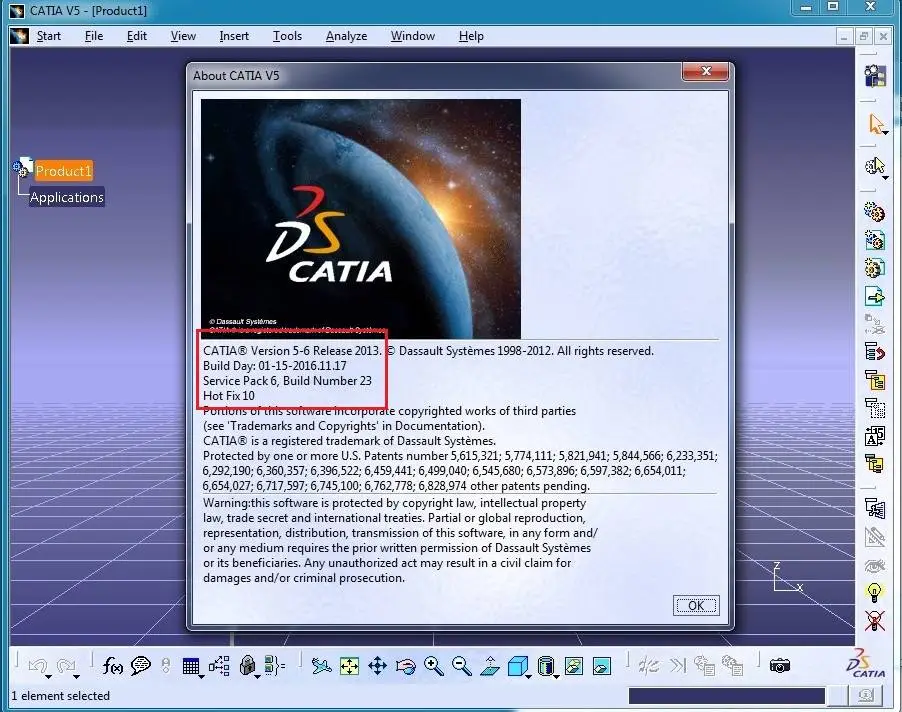
Task: Select Product1 in the specification tree
Action: (x=63, y=171)
